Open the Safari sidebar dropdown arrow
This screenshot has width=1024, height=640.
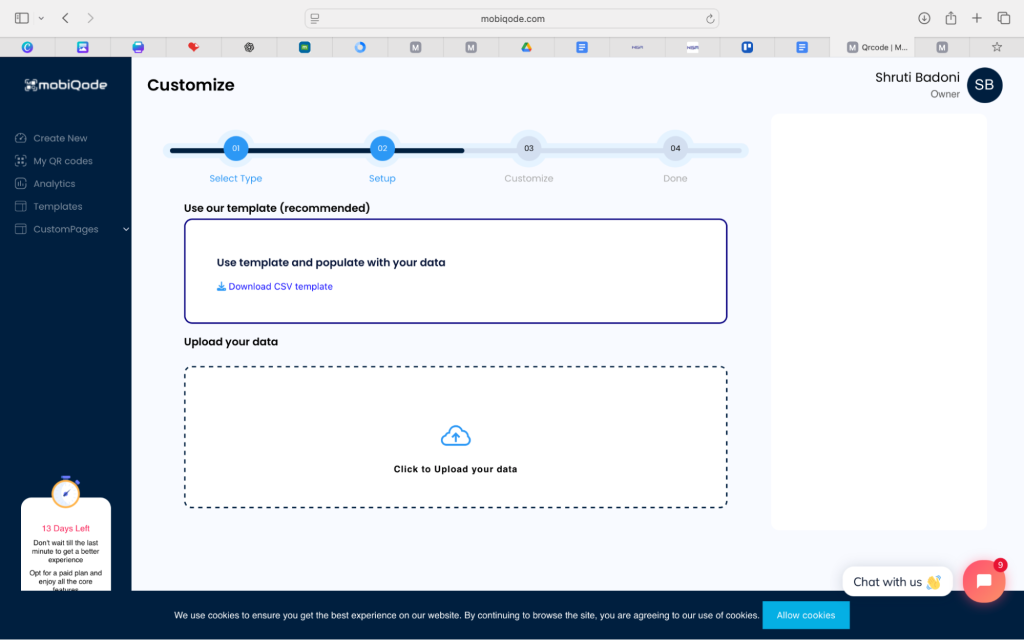coord(41,18)
